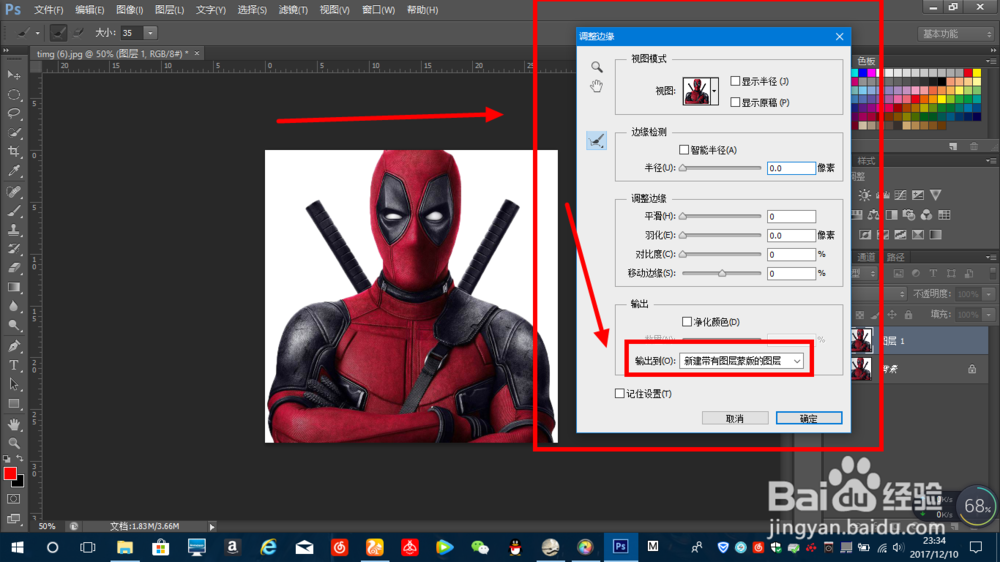Select the Path Selection tool
The height and width of the screenshot is (562, 1000).
(x=13, y=384)
